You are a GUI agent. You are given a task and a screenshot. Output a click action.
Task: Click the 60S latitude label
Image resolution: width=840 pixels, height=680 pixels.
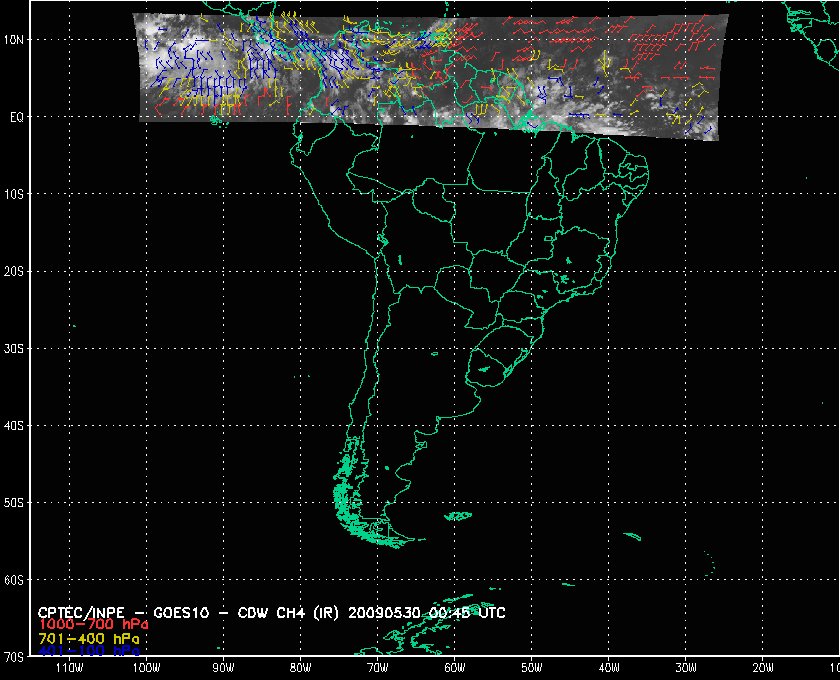point(14,580)
